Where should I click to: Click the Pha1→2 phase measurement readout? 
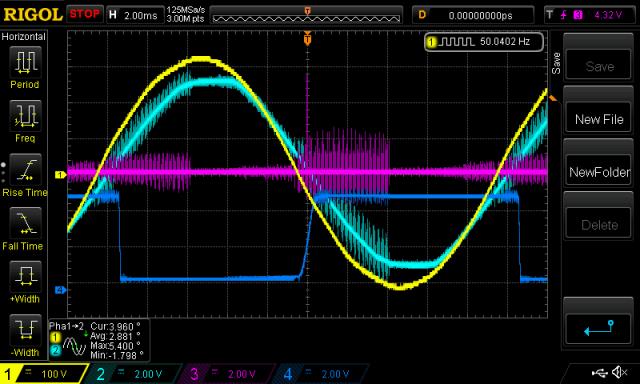99,340
